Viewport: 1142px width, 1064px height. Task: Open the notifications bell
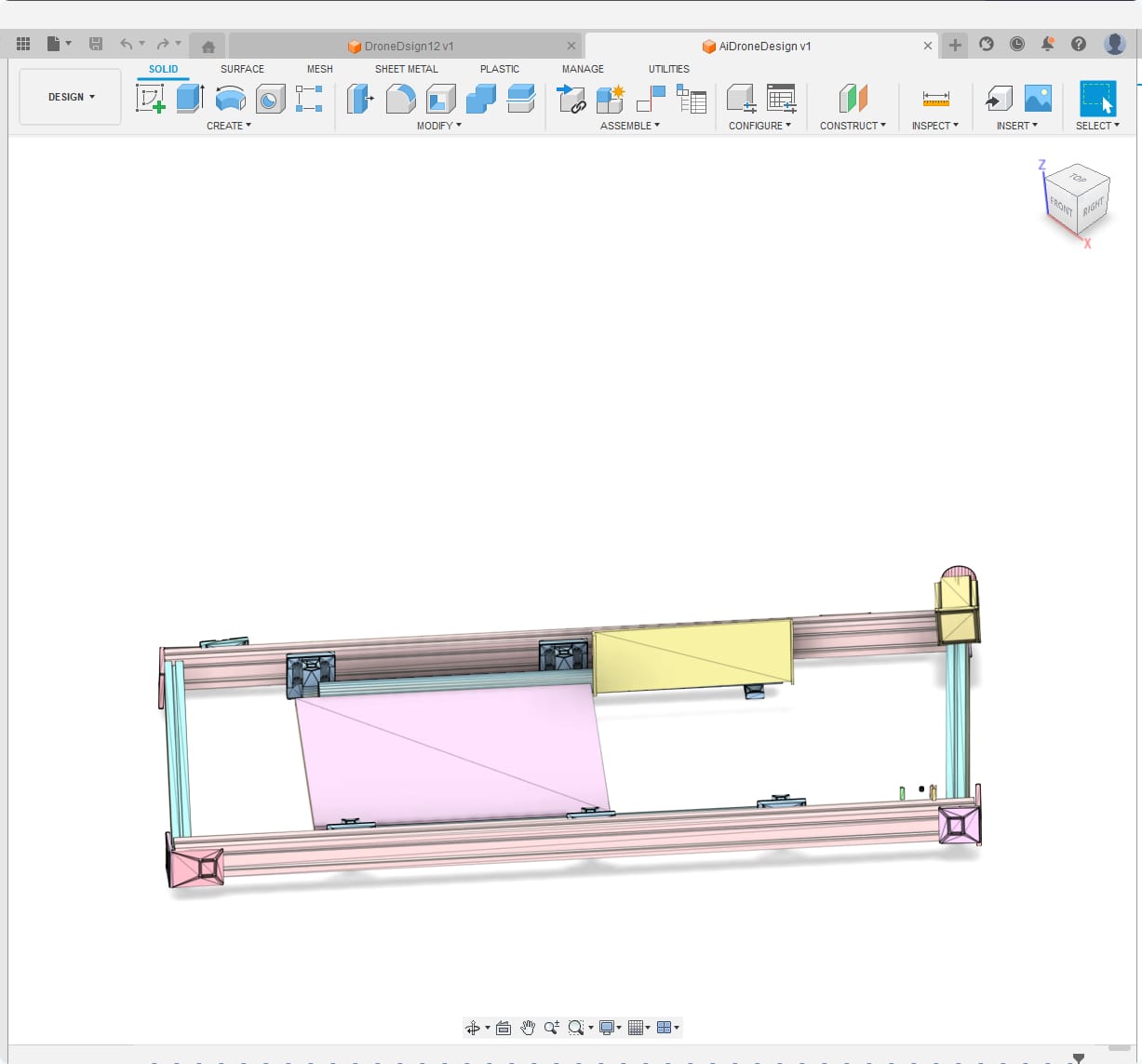pos(1047,44)
